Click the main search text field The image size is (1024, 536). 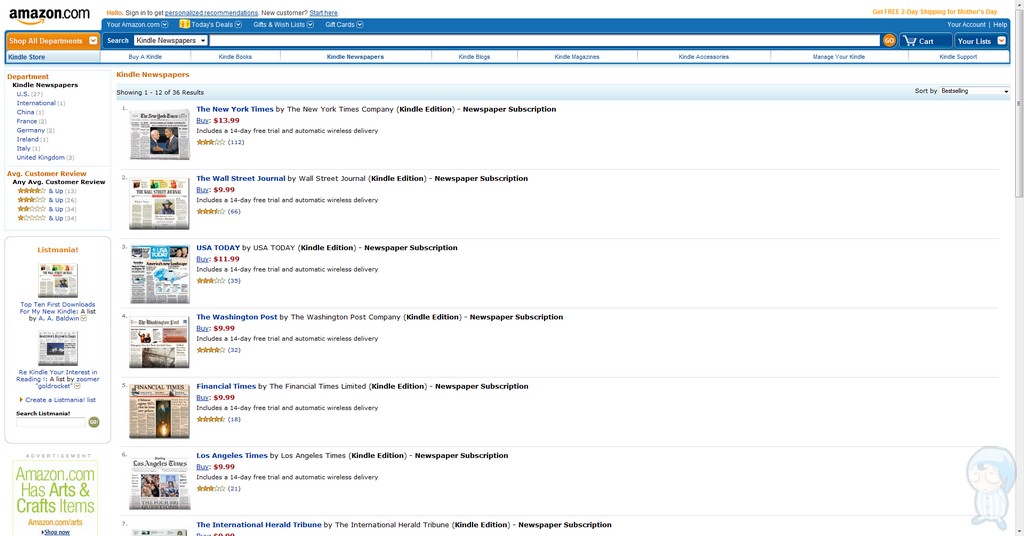click(545, 40)
